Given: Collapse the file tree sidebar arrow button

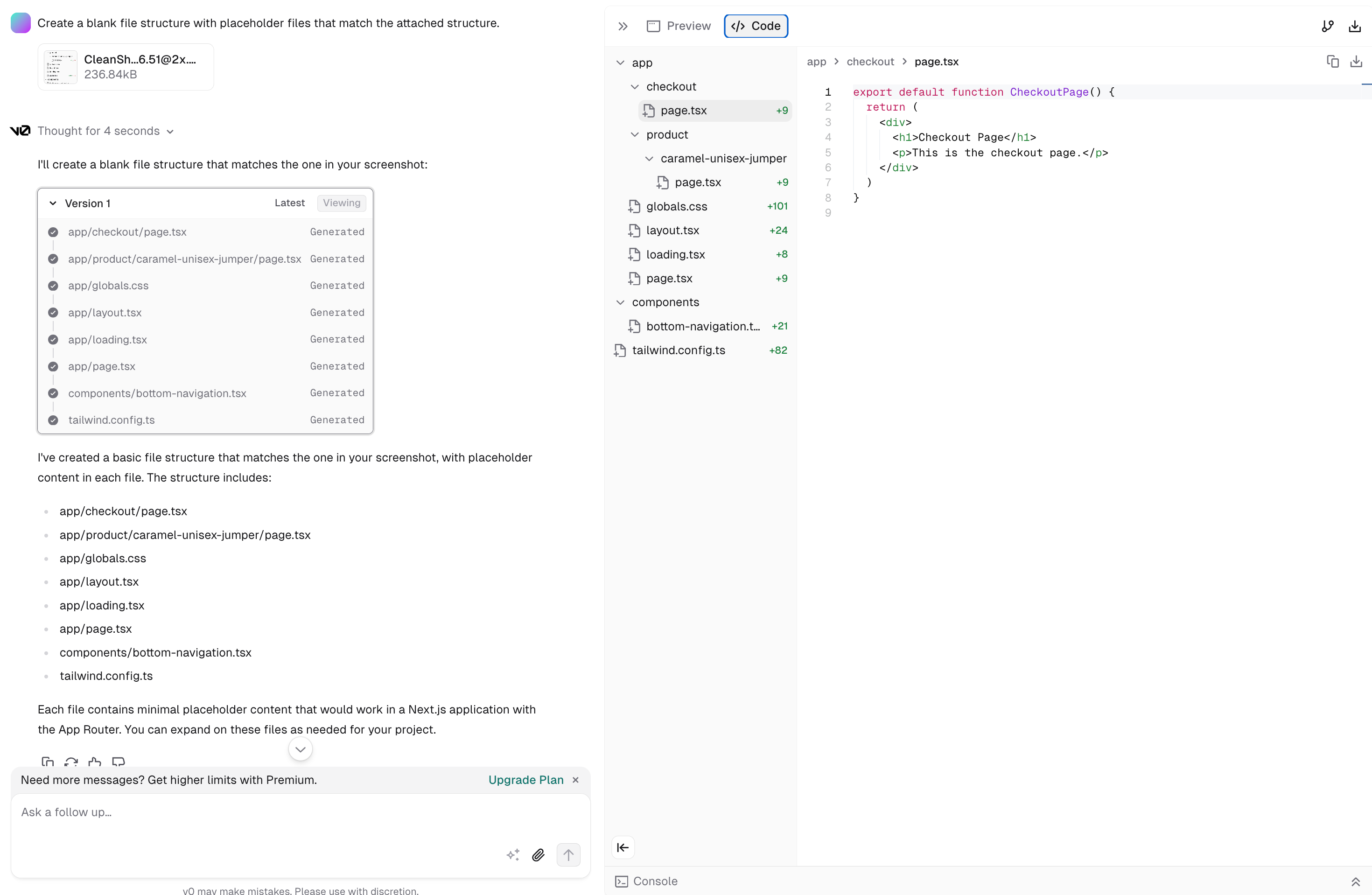Looking at the screenshot, I should click(623, 847).
